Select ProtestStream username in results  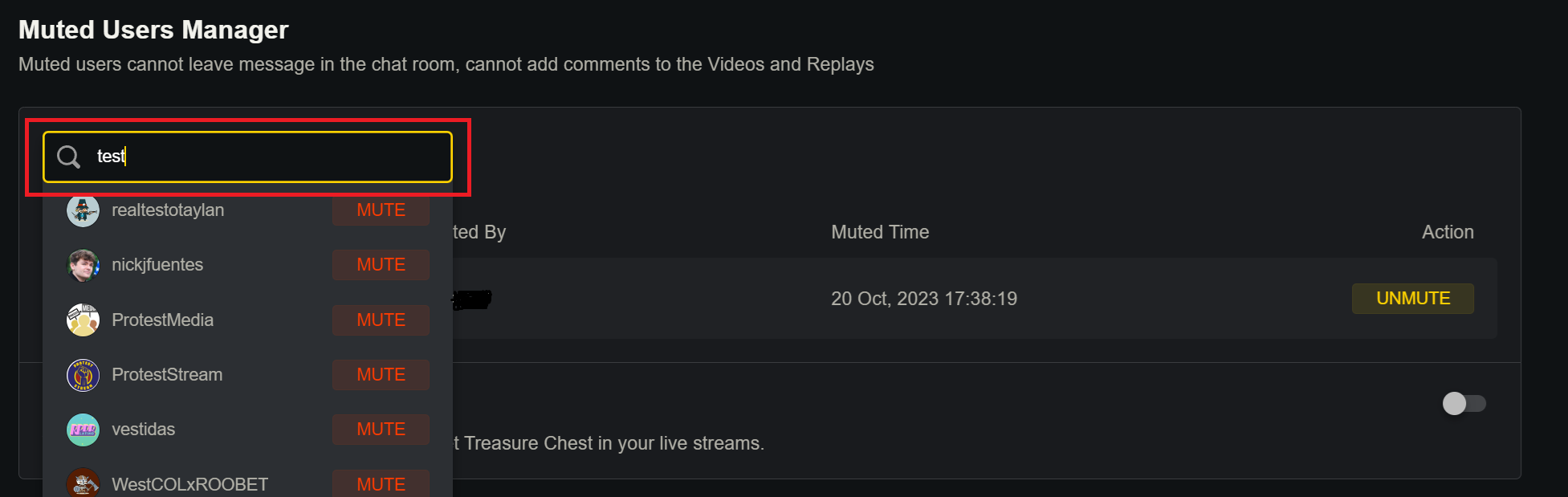[x=167, y=375]
